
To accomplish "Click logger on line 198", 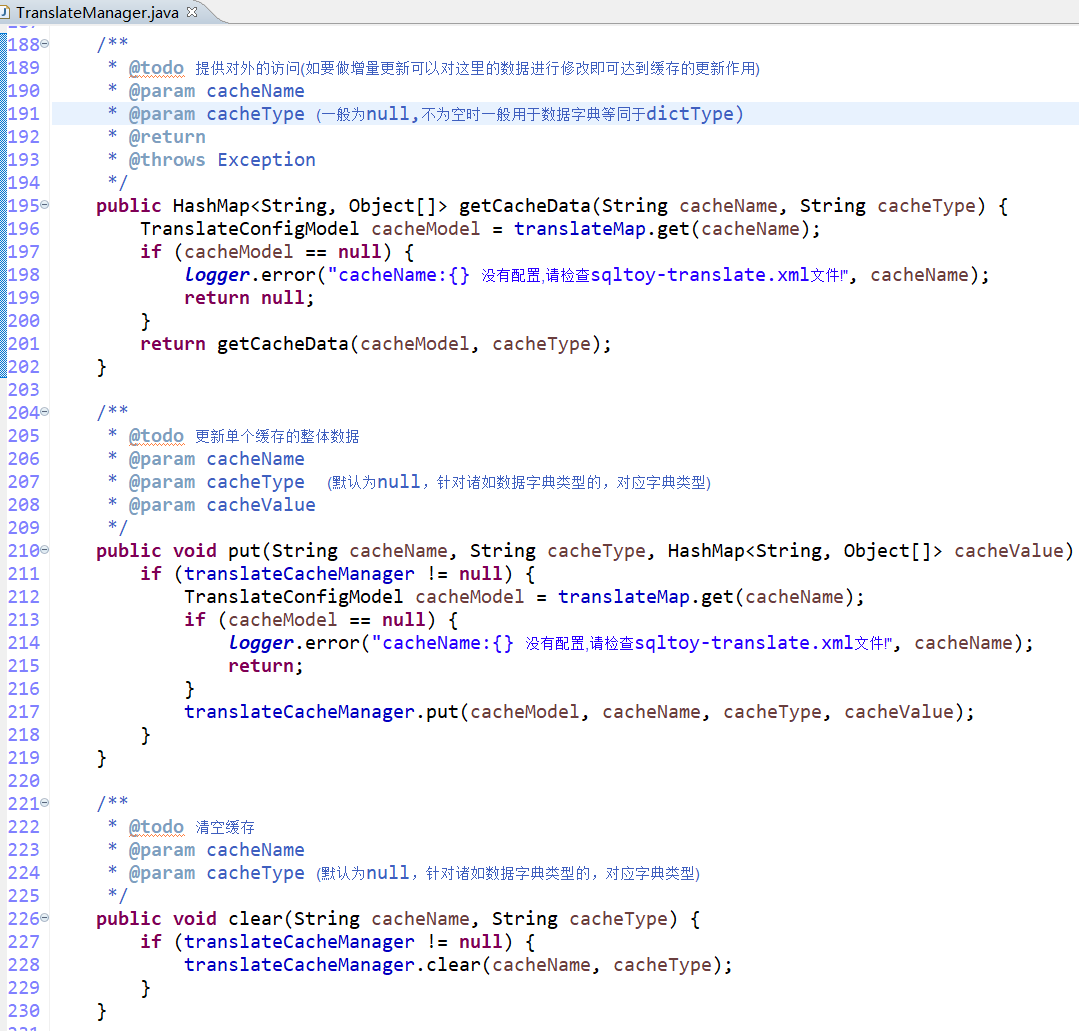I will (217, 275).
